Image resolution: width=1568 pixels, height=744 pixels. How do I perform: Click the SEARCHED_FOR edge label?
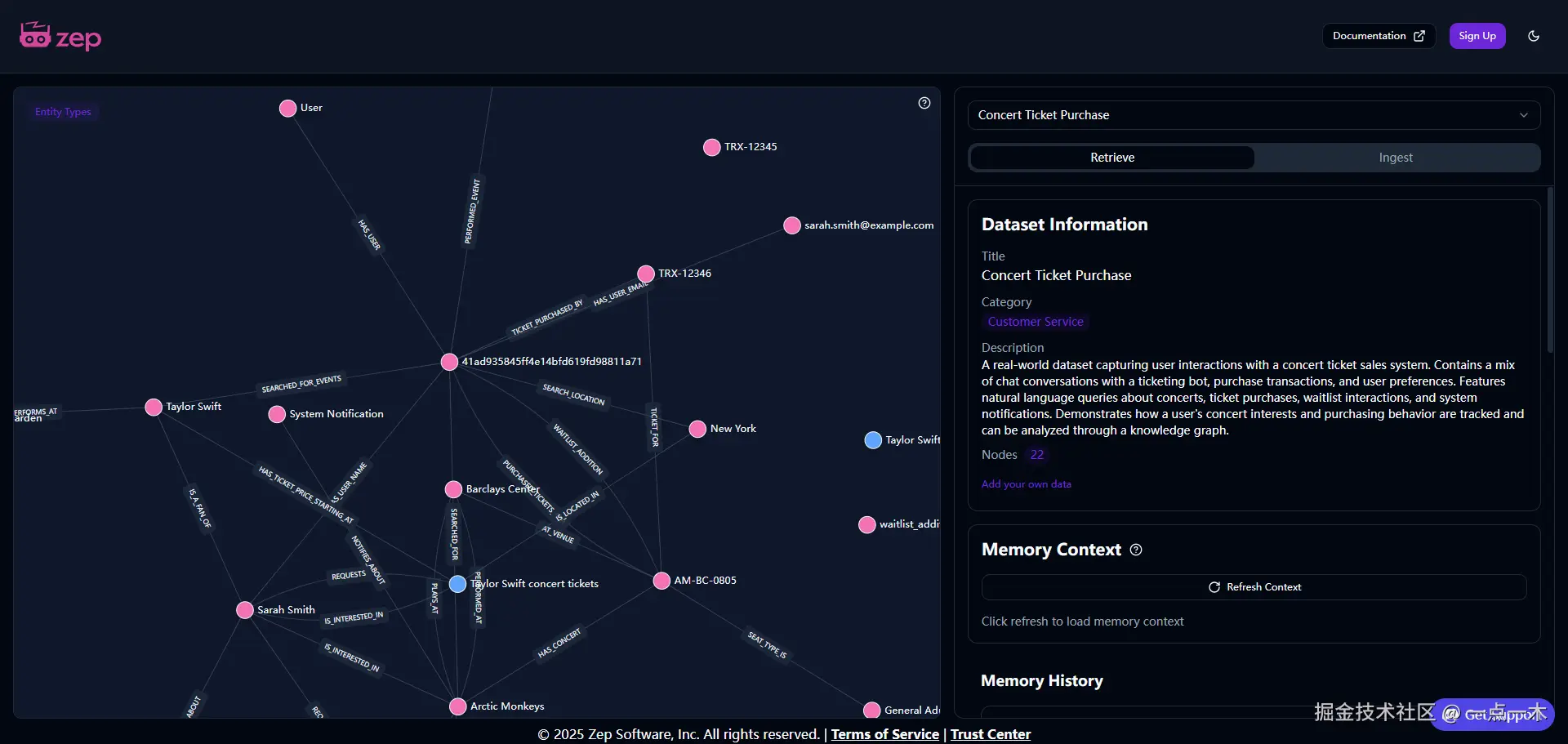(455, 534)
